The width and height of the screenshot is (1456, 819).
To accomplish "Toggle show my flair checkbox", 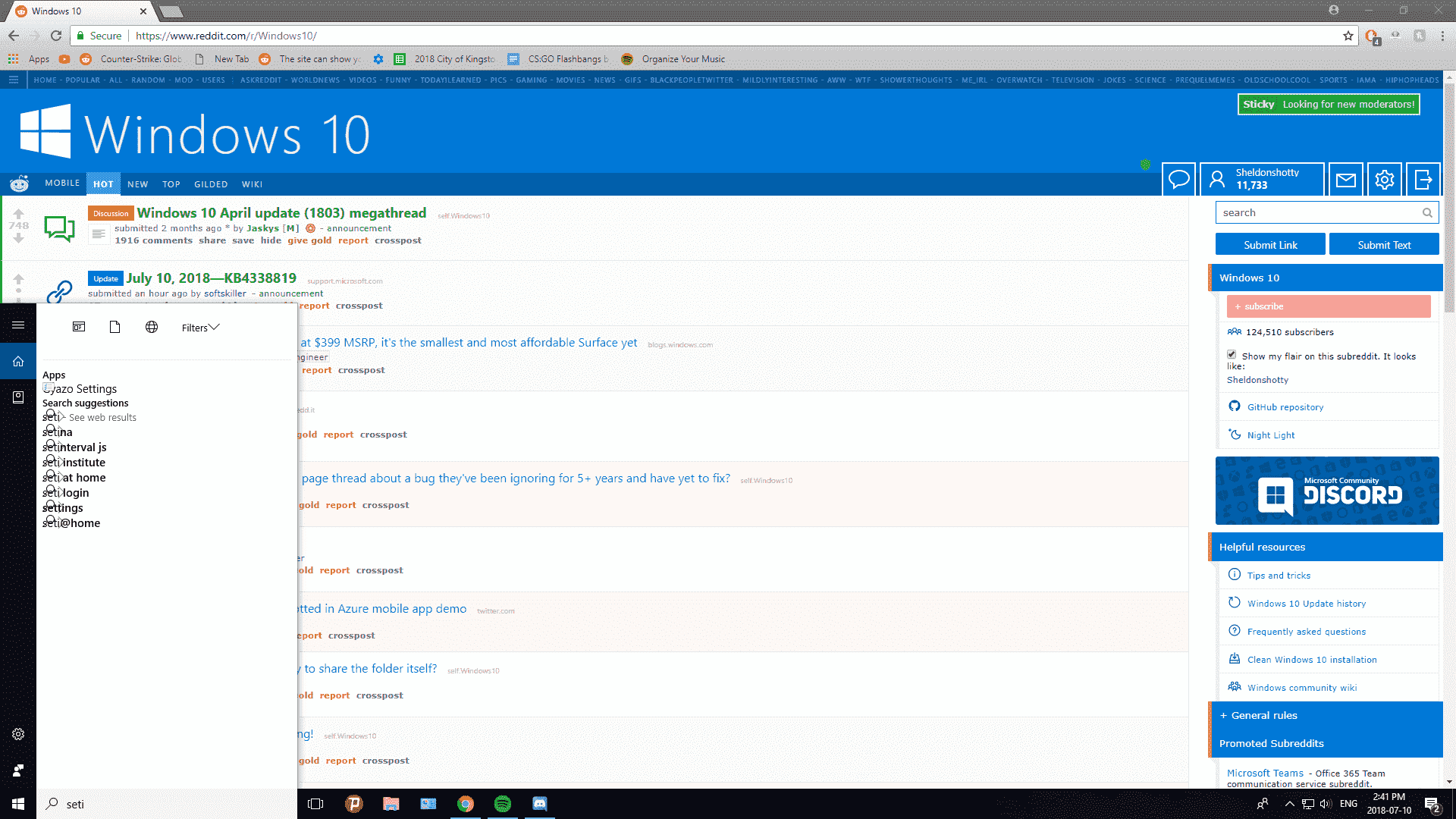I will click(x=1232, y=354).
